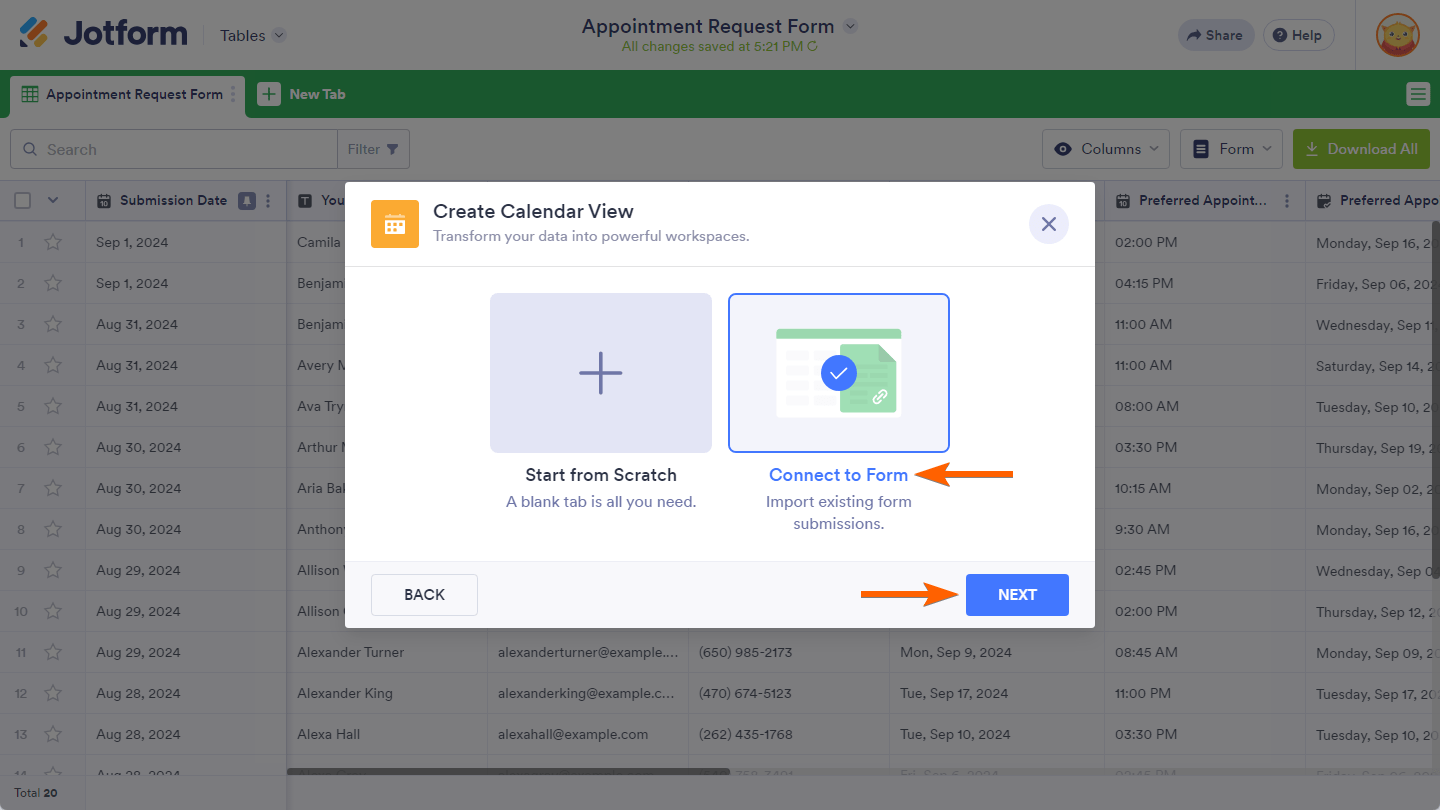The image size is (1440, 810).
Task: Open the user avatar menu
Action: point(1397,35)
